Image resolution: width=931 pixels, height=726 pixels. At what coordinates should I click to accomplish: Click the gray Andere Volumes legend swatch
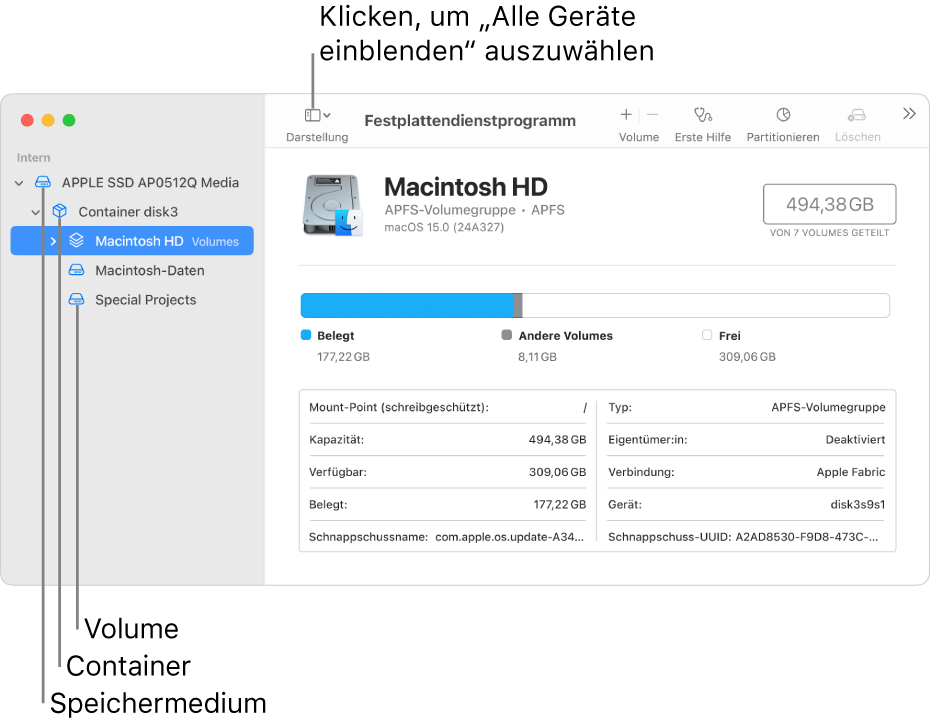coord(506,335)
